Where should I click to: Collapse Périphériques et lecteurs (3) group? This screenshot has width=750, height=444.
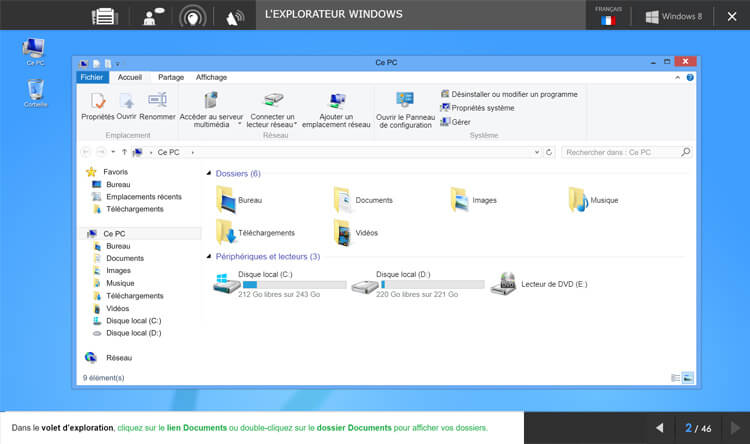coord(209,256)
